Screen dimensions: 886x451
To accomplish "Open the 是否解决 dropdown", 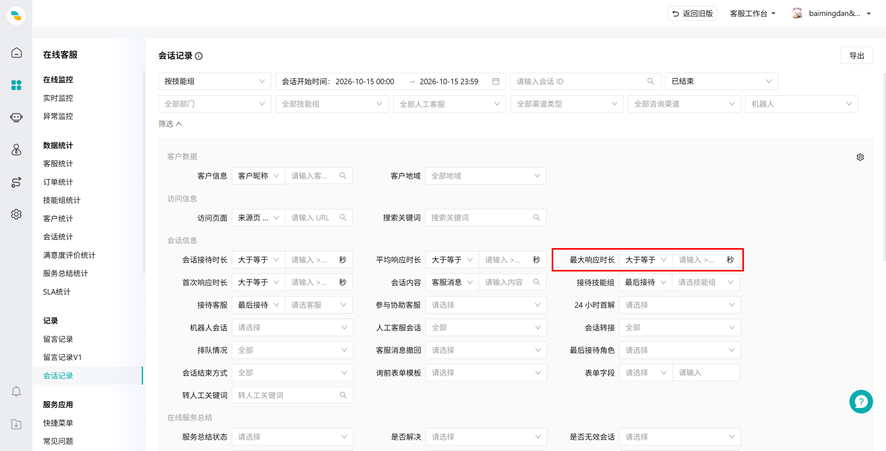I will pos(486,437).
